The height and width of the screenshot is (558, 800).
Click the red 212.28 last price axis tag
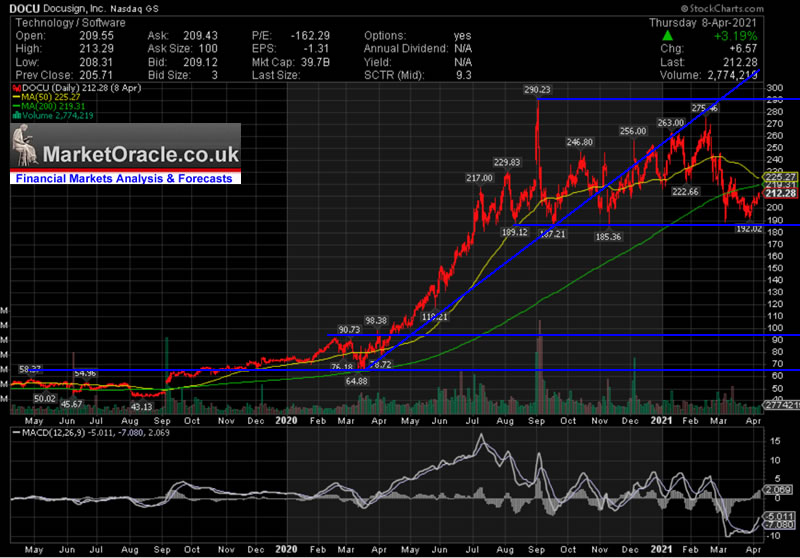[775, 193]
